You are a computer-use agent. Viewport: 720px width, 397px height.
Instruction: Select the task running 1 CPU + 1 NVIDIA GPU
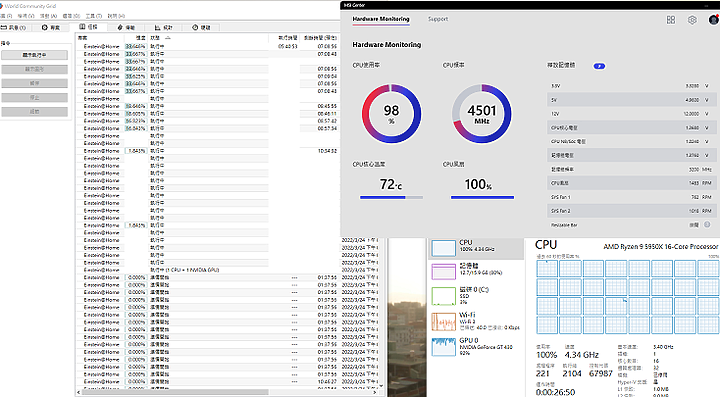point(207,270)
